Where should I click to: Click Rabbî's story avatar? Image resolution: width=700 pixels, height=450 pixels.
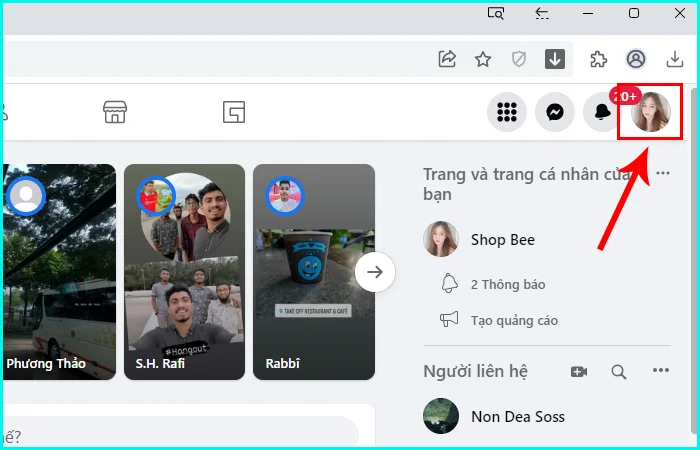tap(285, 196)
